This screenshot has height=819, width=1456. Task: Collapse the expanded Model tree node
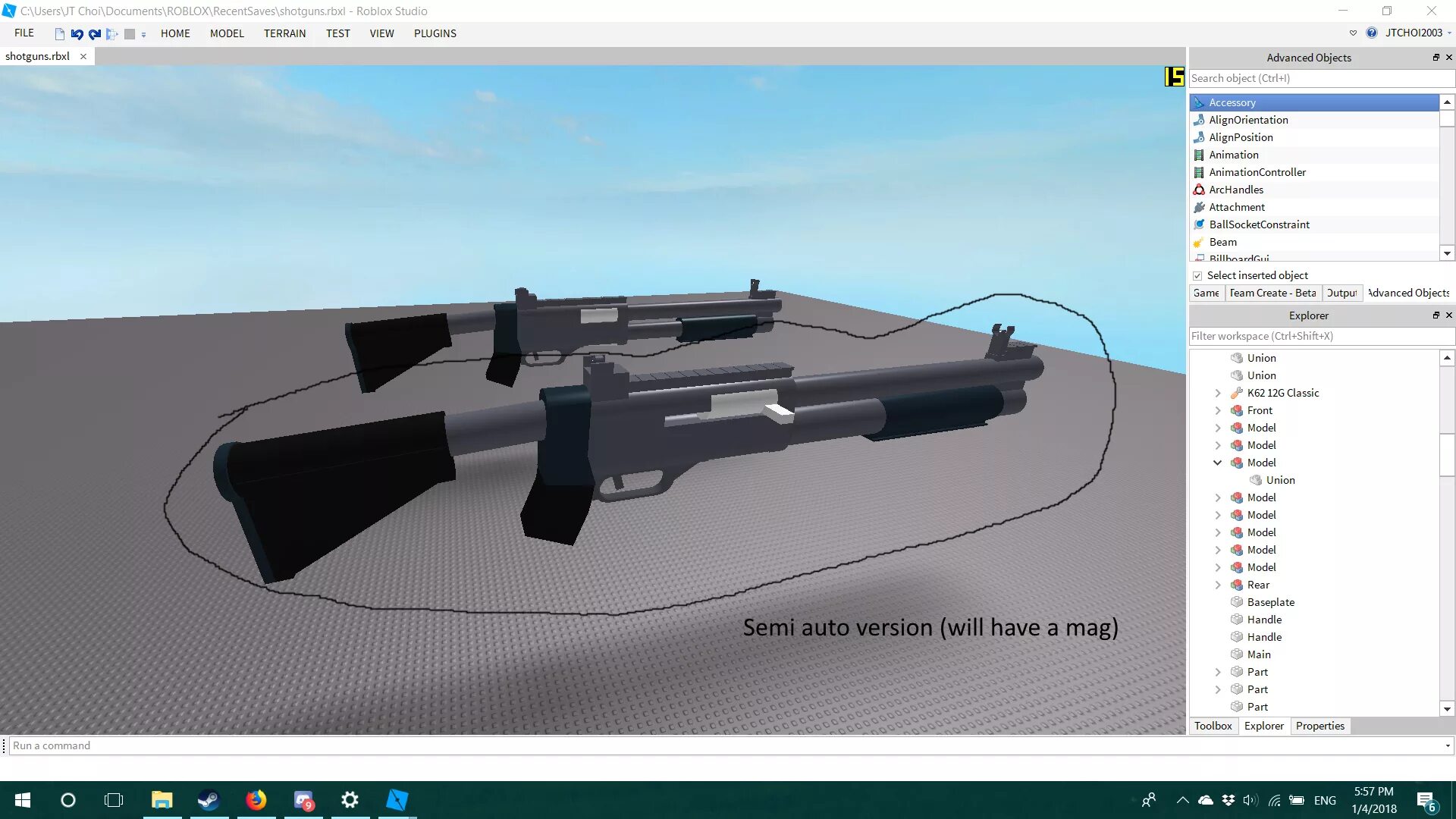pyautogui.click(x=1217, y=463)
